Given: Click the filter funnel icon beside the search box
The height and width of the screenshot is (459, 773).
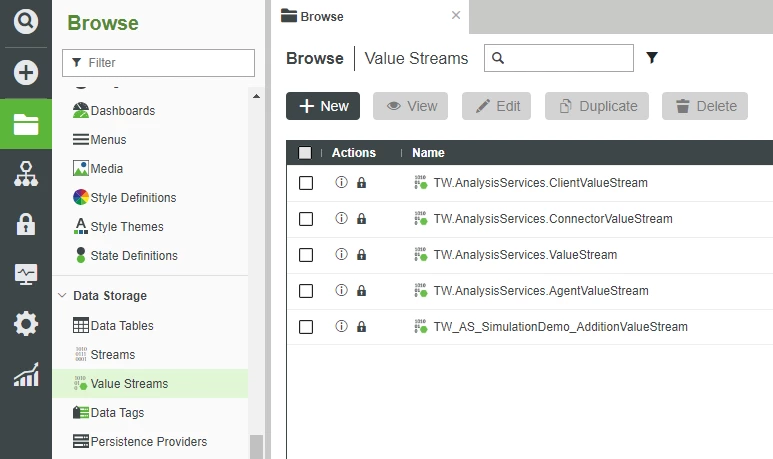Looking at the screenshot, I should pyautogui.click(x=652, y=58).
